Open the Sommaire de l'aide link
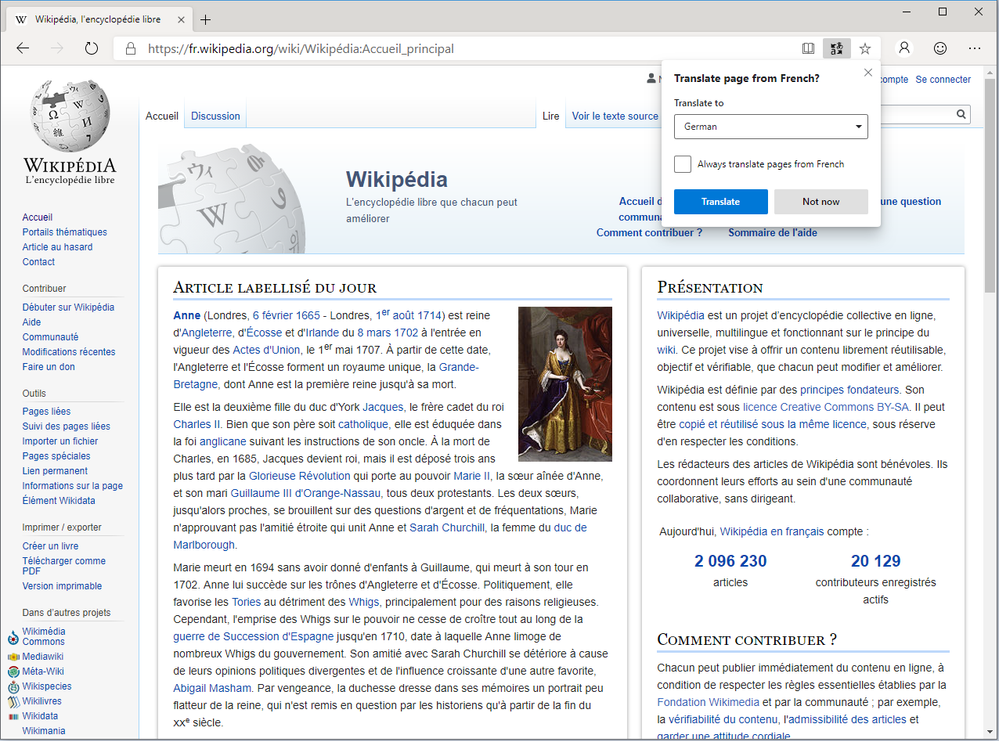Screen dimensions: 999x741 point(773,233)
